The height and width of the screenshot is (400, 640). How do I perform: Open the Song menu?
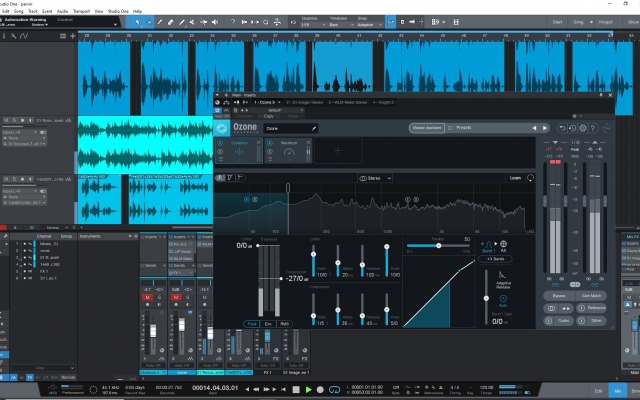pos(19,11)
